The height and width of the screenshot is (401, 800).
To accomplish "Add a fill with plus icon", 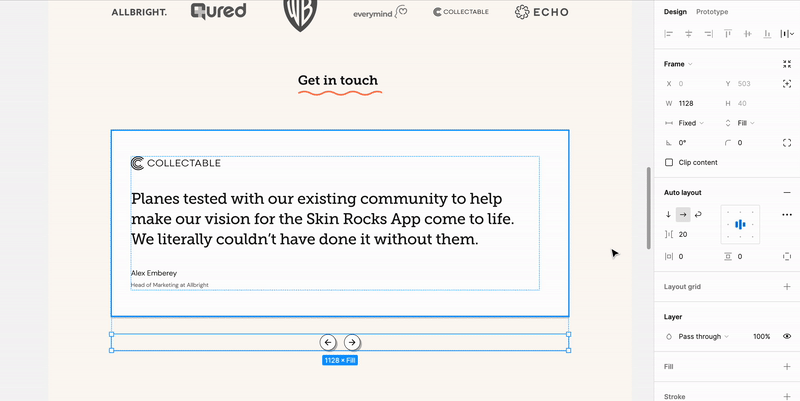I will coord(787,367).
